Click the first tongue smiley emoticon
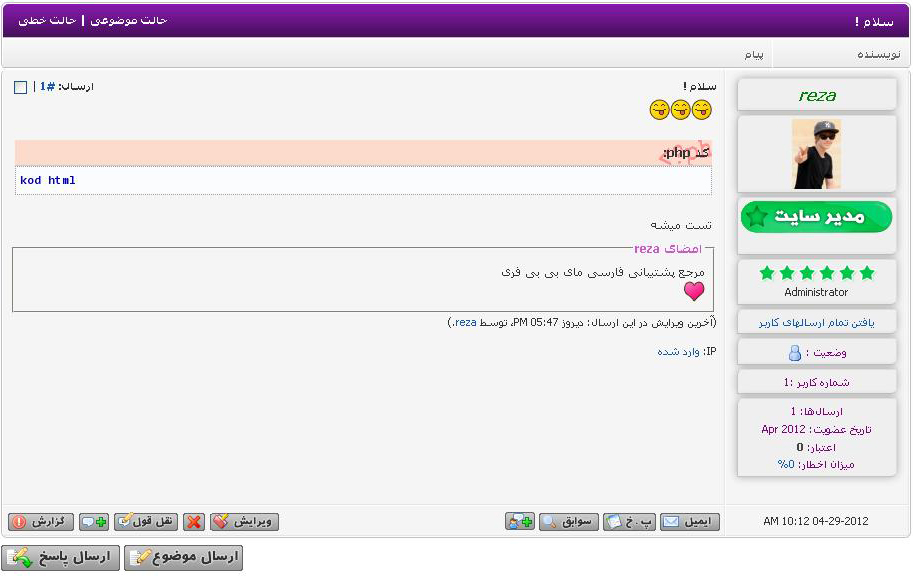This screenshot has width=913, height=576. (702, 109)
